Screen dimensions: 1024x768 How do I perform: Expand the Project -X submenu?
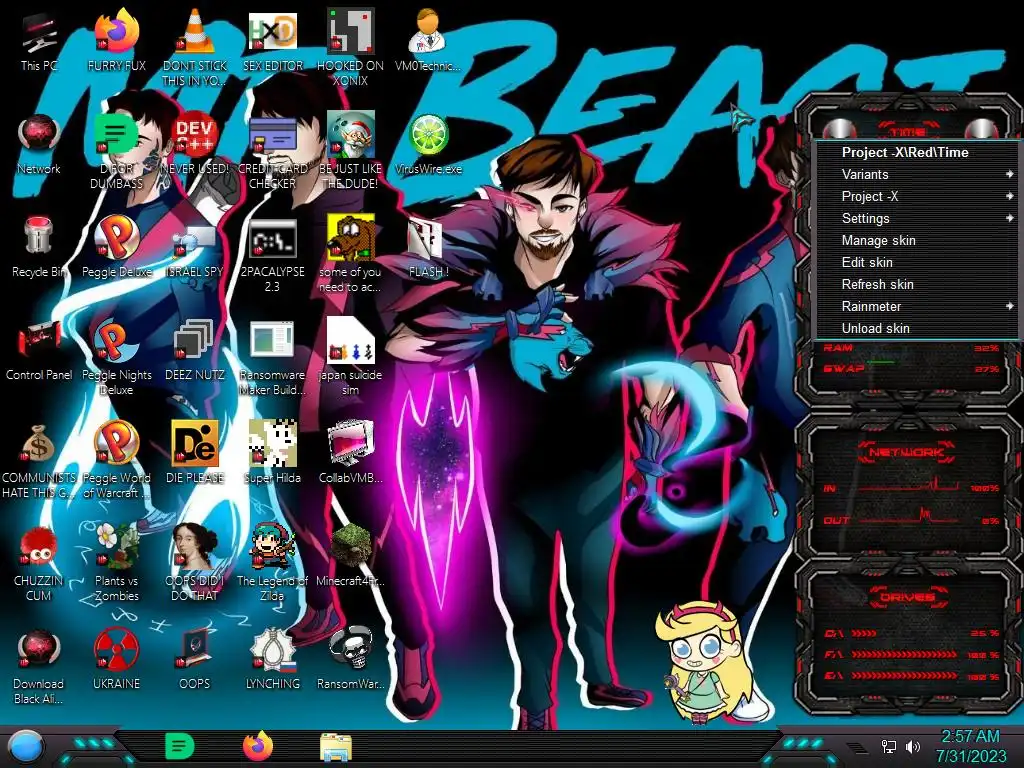917,197
